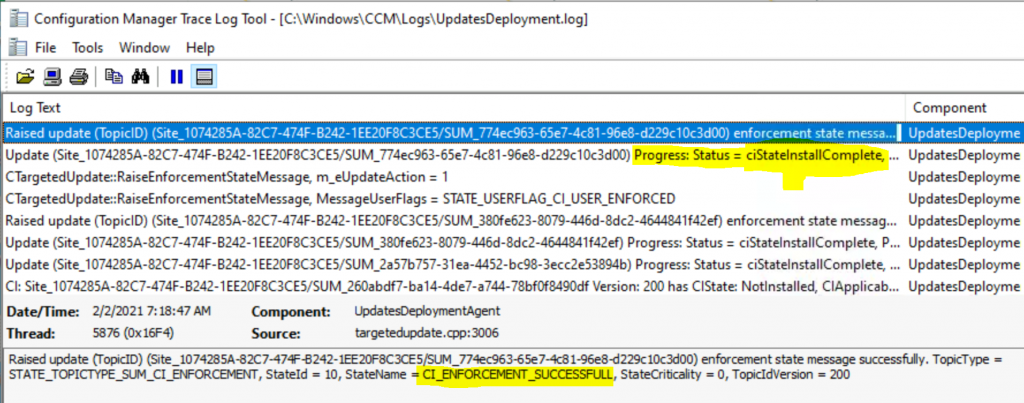Click the Copy toolbar icon

[114, 77]
